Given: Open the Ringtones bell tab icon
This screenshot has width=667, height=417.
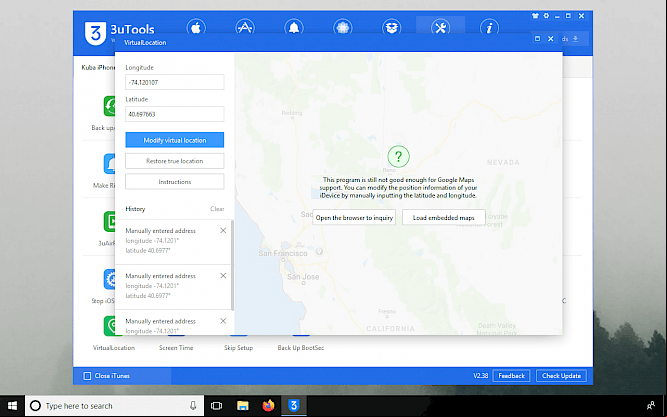Looking at the screenshot, I should 294,28.
